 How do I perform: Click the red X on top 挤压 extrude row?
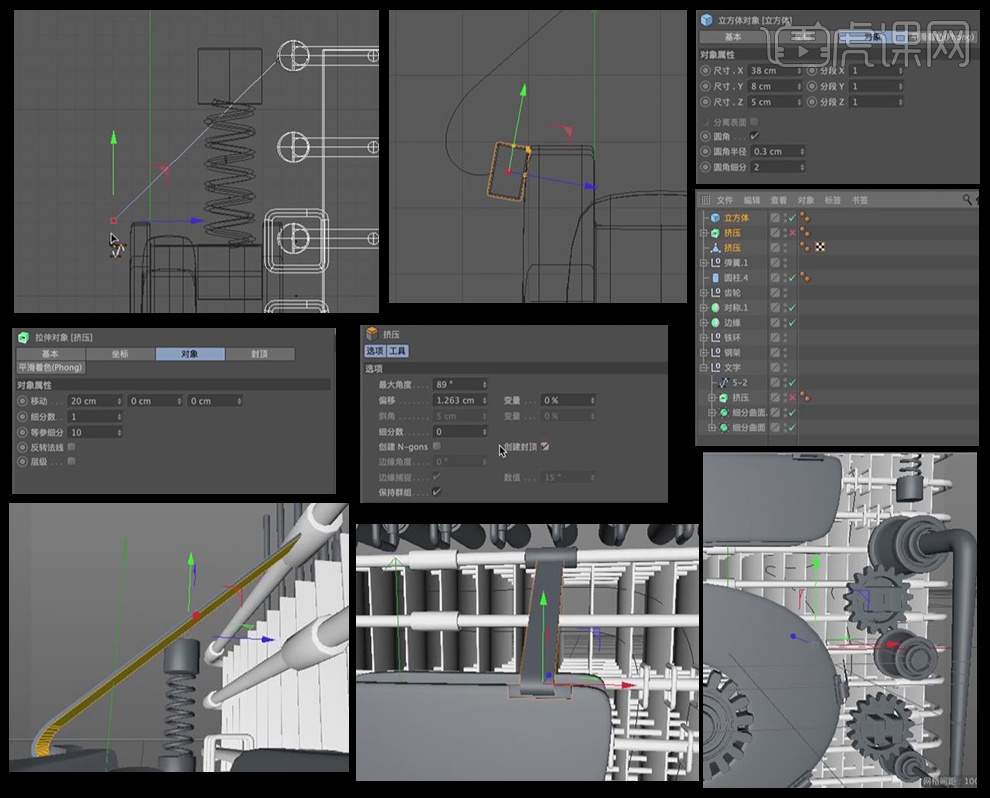(x=791, y=232)
